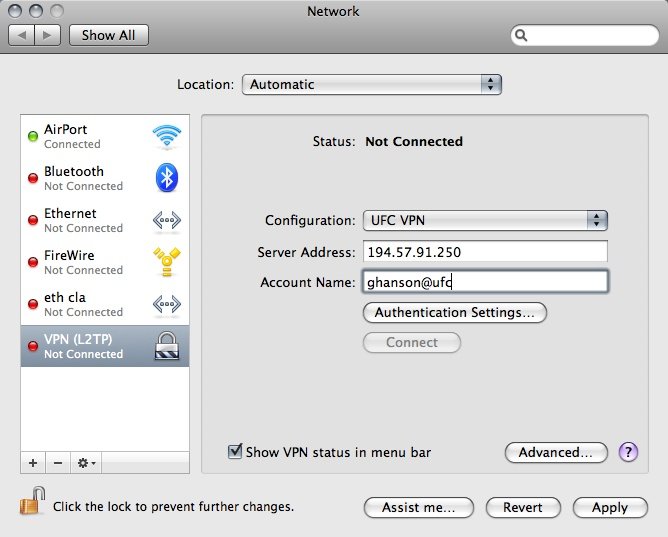Click the AirPort Wi-Fi icon
This screenshot has height=537, width=668.
[166, 136]
